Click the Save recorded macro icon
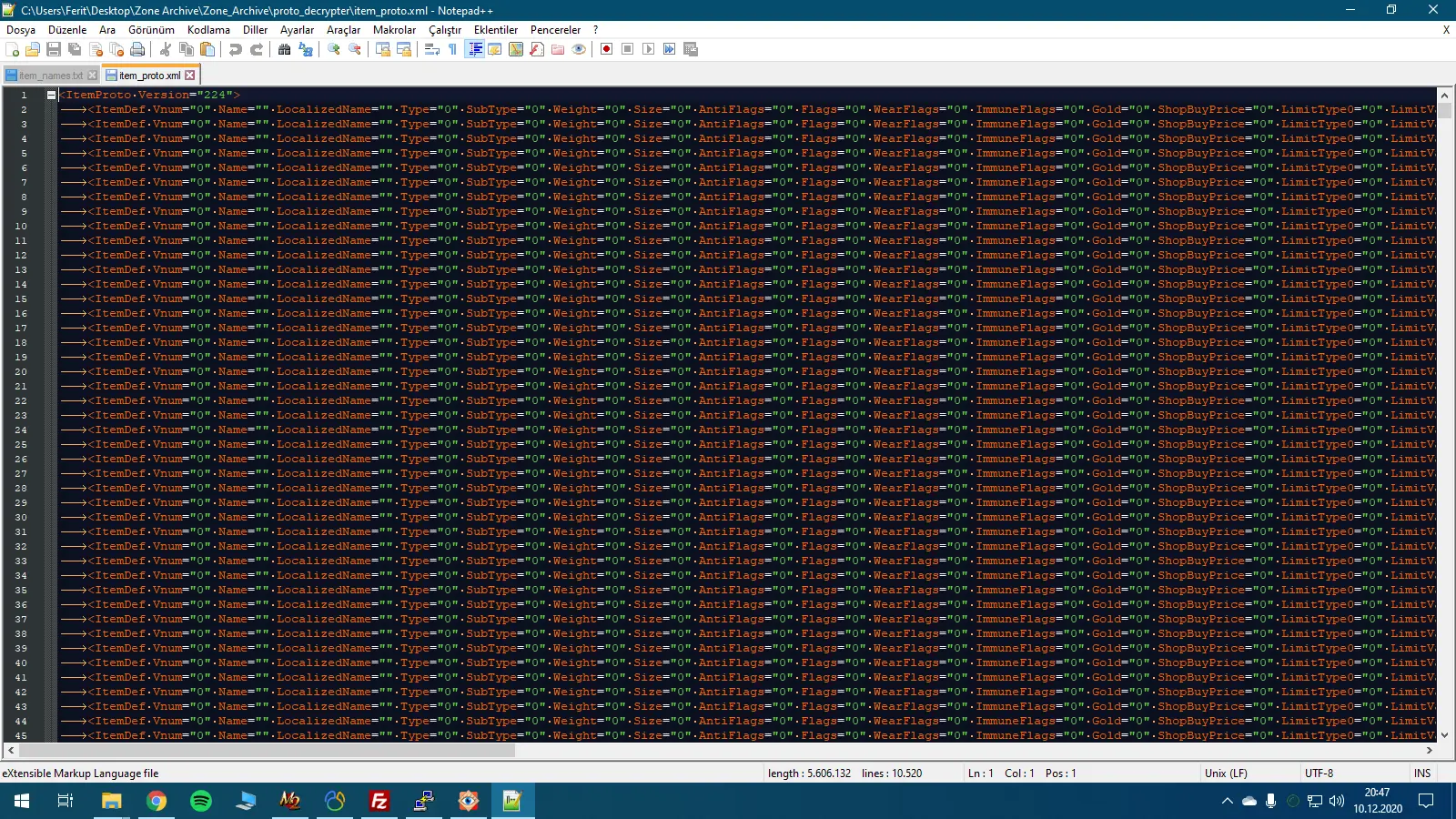Screen dimensions: 1456x819 click(691, 49)
